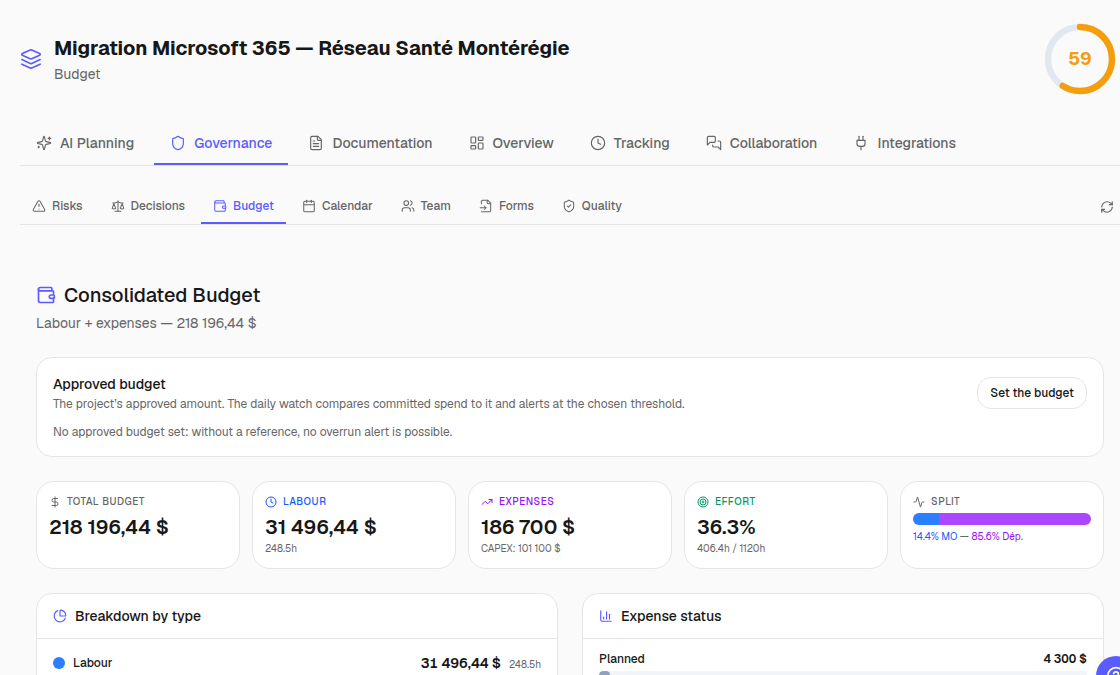
Task: Switch to the Collaboration tab
Action: point(761,143)
